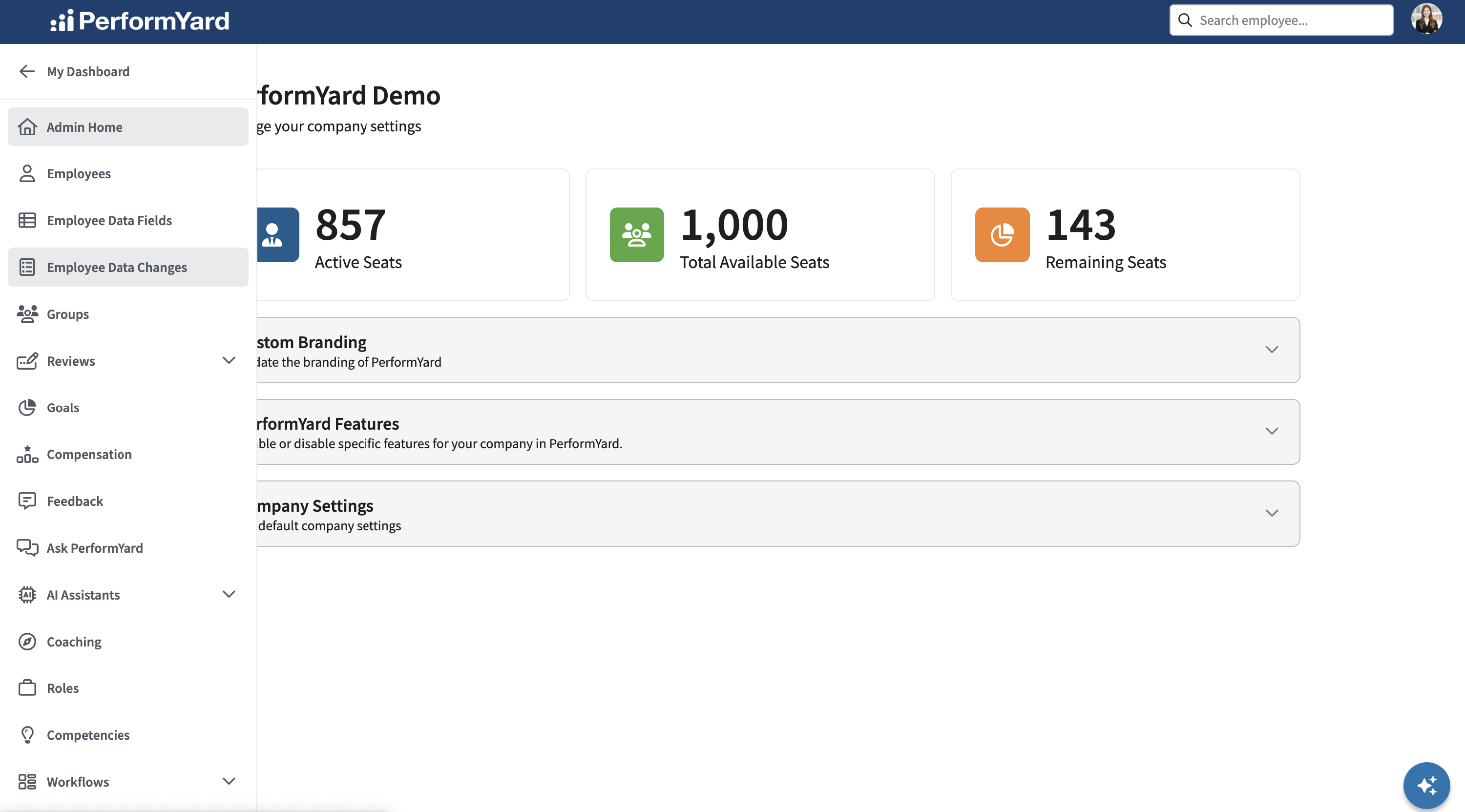The width and height of the screenshot is (1465, 812).
Task: Click the Employees person icon
Action: tap(27, 173)
